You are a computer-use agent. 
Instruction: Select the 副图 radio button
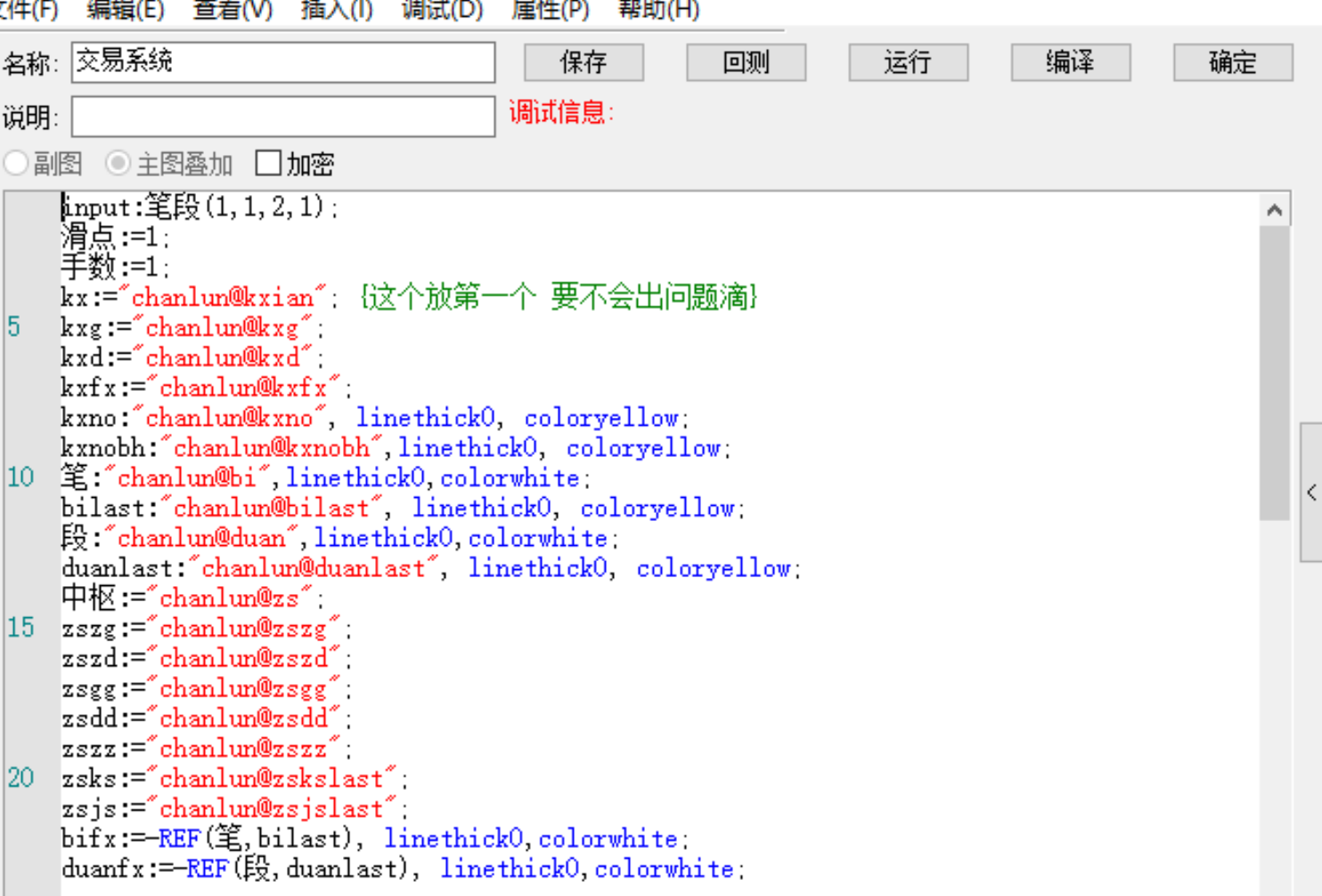(16, 164)
